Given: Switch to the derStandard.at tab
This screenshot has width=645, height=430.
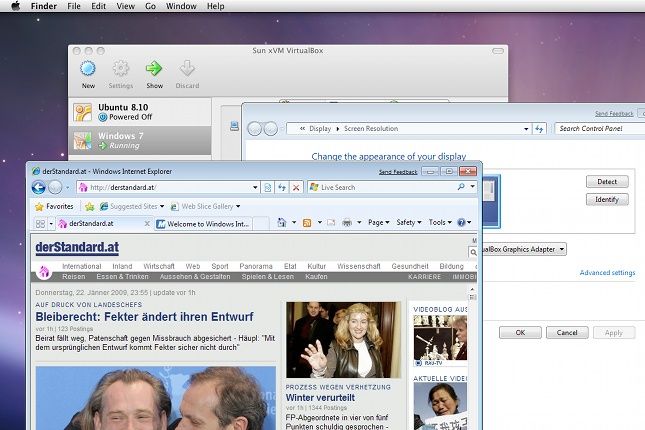Looking at the screenshot, I should pyautogui.click(x=100, y=223).
